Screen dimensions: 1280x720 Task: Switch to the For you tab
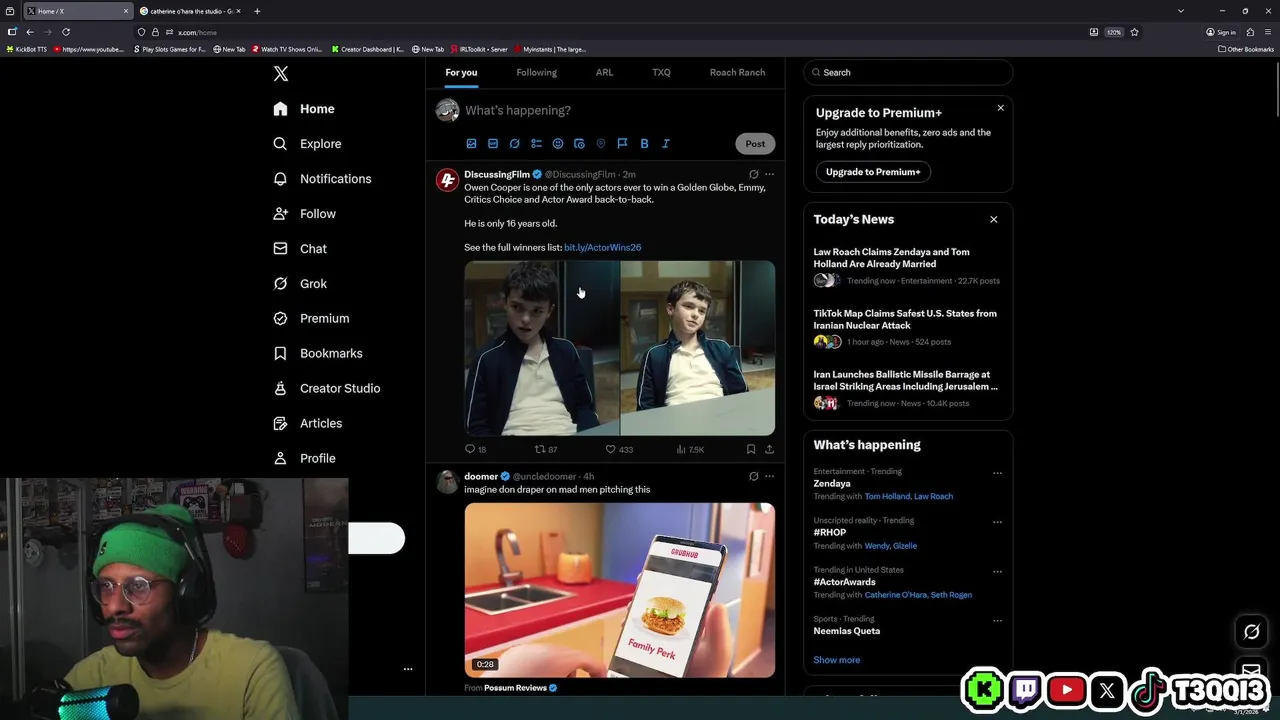(461, 72)
